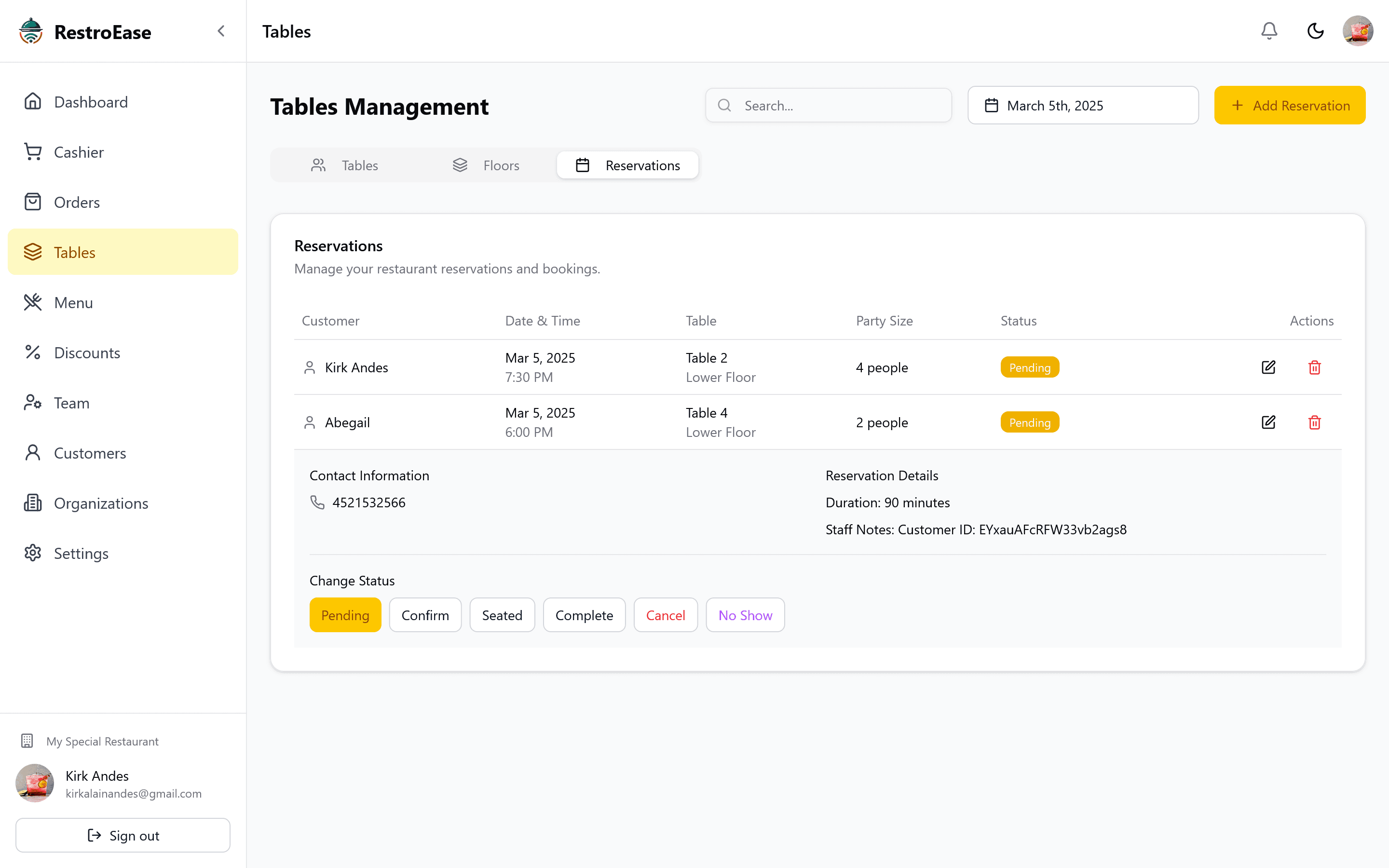Click Add Reservation button
This screenshot has height=868, width=1389.
point(1290,105)
